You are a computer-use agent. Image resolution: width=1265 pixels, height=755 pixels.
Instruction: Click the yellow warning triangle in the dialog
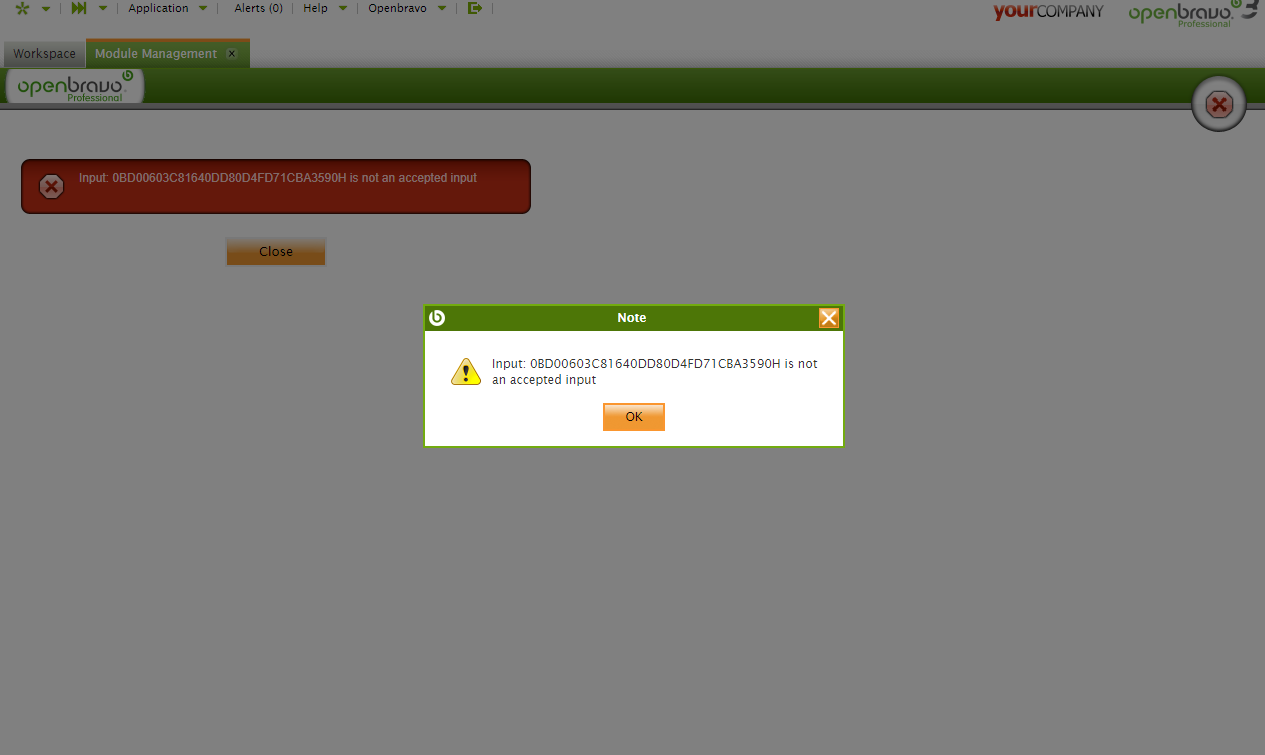click(x=466, y=372)
